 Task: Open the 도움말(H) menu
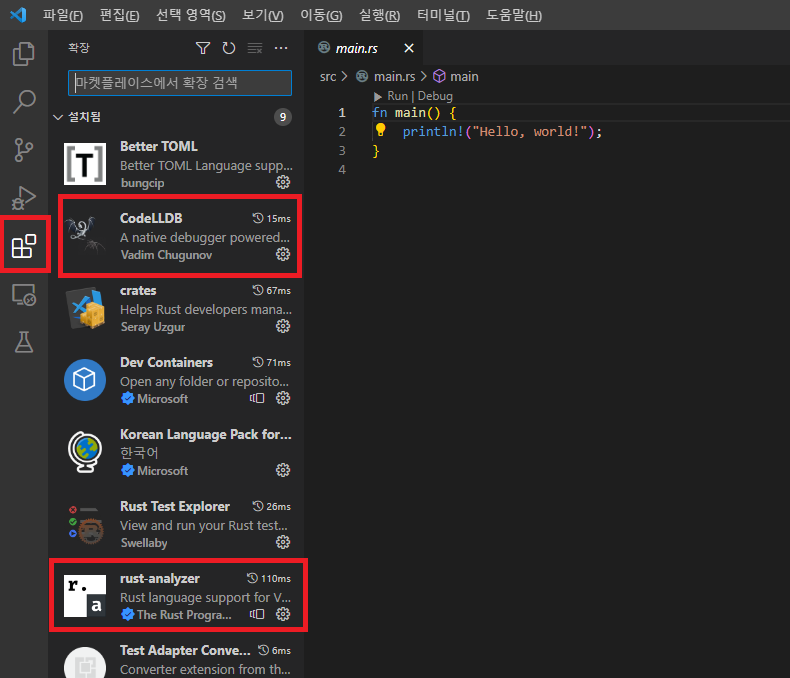click(x=514, y=15)
